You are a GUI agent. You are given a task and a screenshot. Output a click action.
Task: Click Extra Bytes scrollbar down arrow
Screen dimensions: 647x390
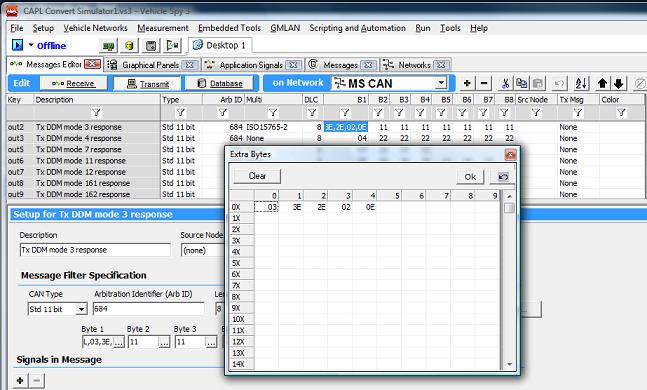pyautogui.click(x=509, y=364)
